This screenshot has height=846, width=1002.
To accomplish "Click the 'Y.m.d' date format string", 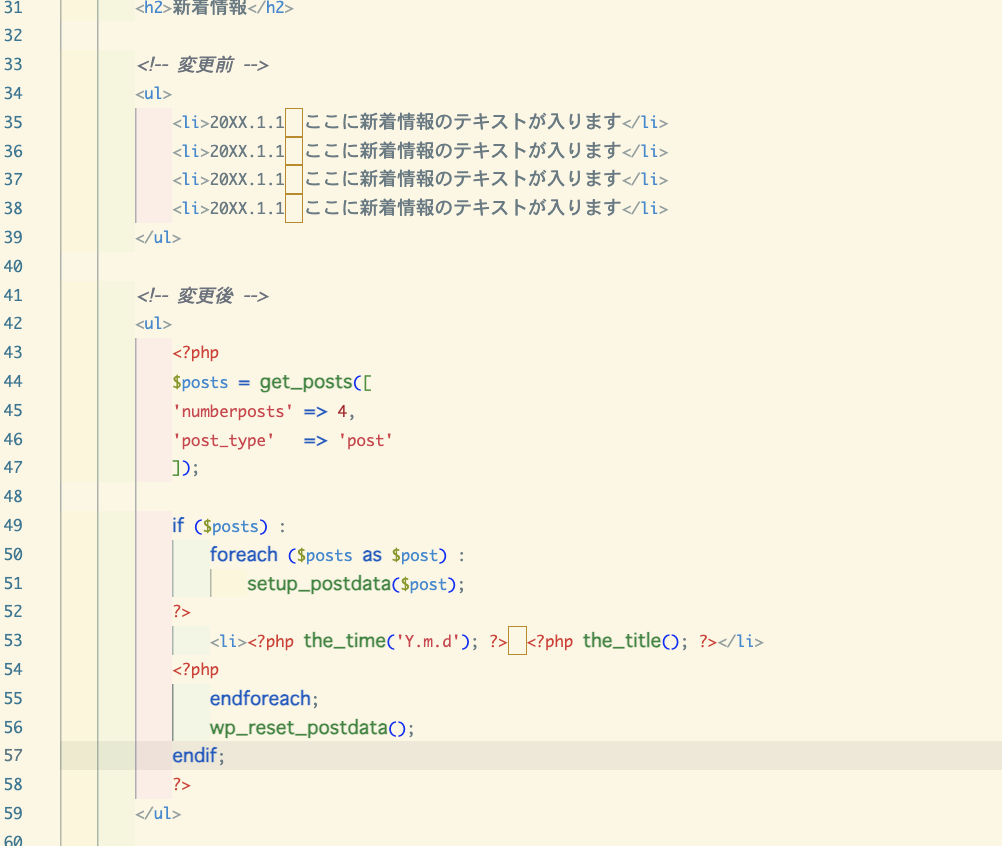I will (427, 641).
